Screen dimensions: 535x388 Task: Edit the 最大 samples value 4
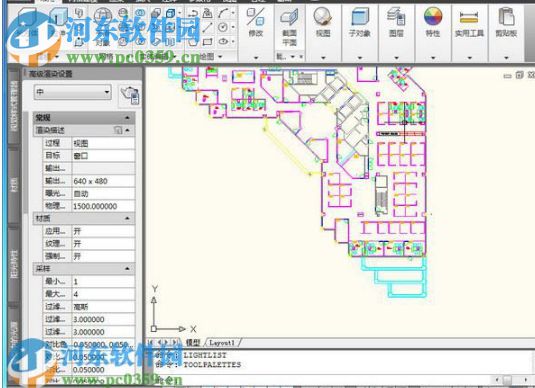[x=103, y=294]
